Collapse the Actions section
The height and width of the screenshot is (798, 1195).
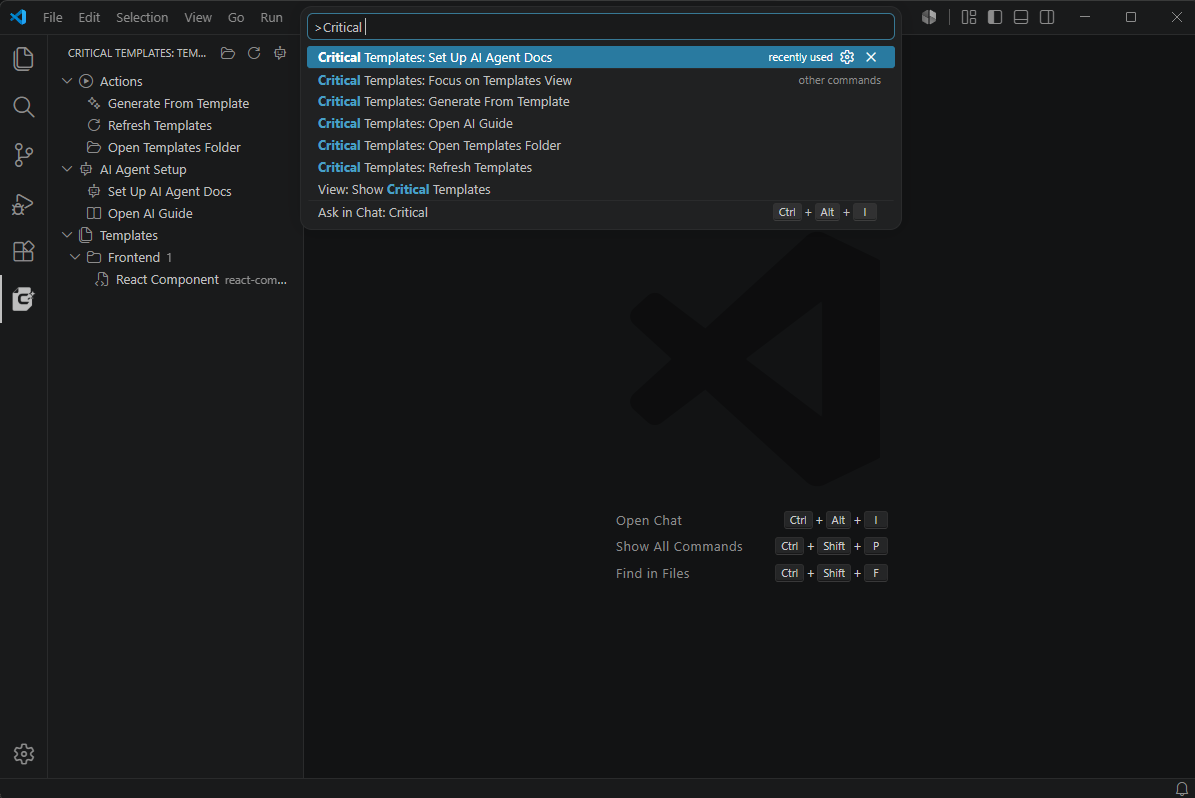[x=67, y=81]
